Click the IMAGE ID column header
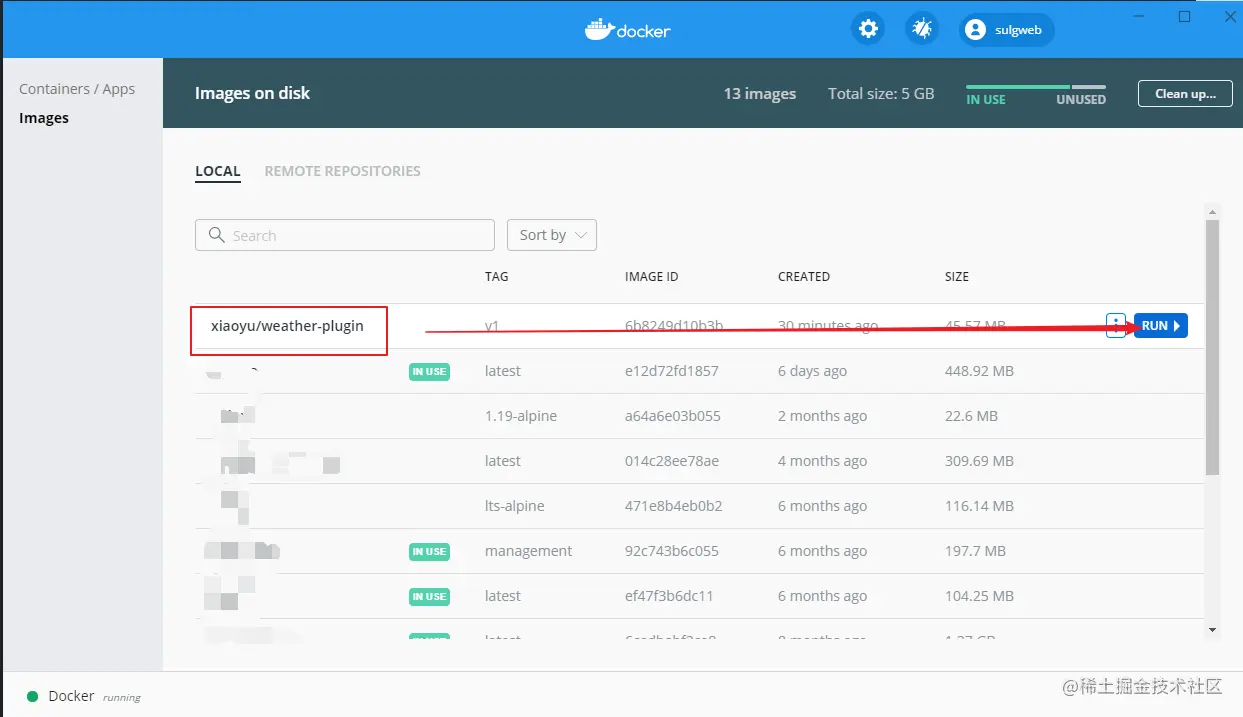This screenshot has height=717, width=1243. [x=652, y=277]
